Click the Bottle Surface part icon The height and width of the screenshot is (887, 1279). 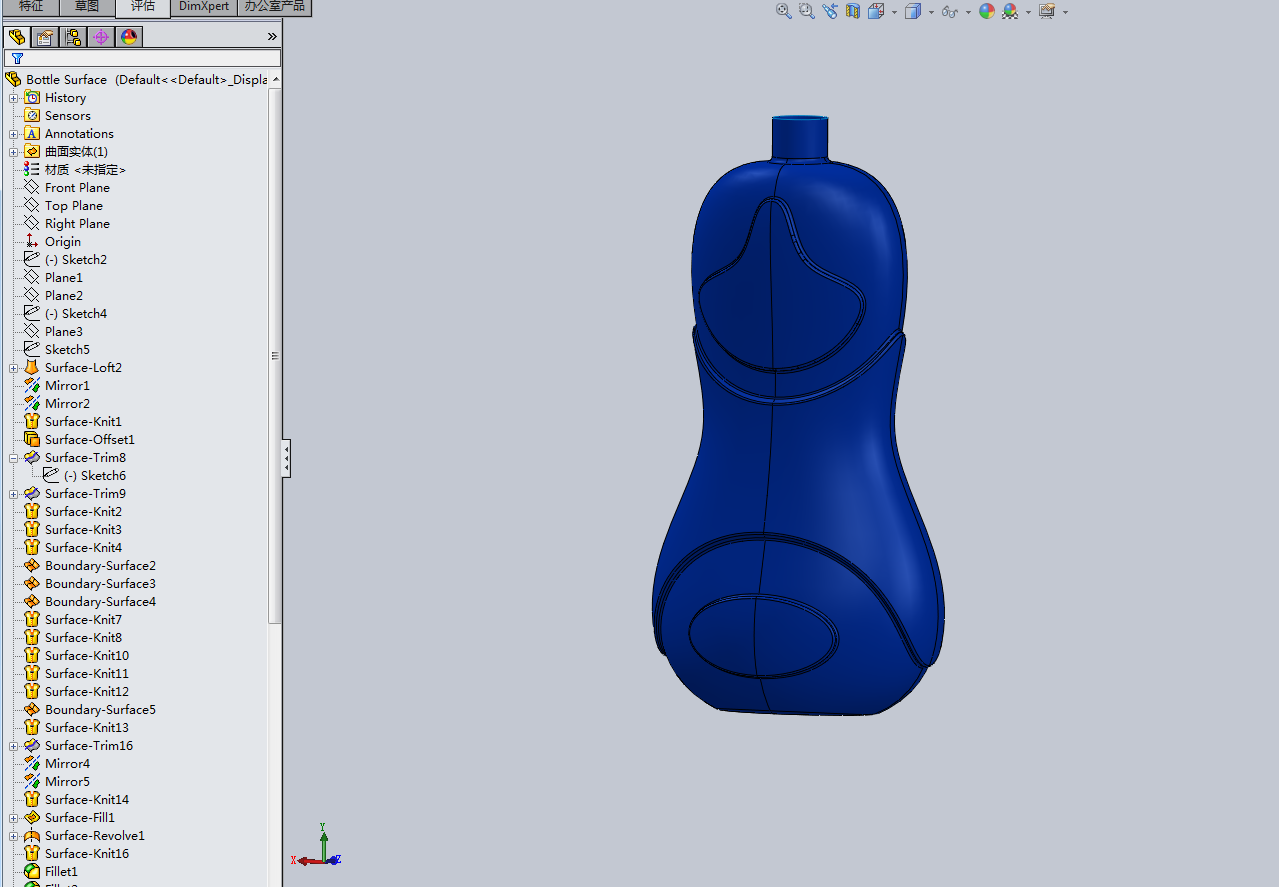13,79
